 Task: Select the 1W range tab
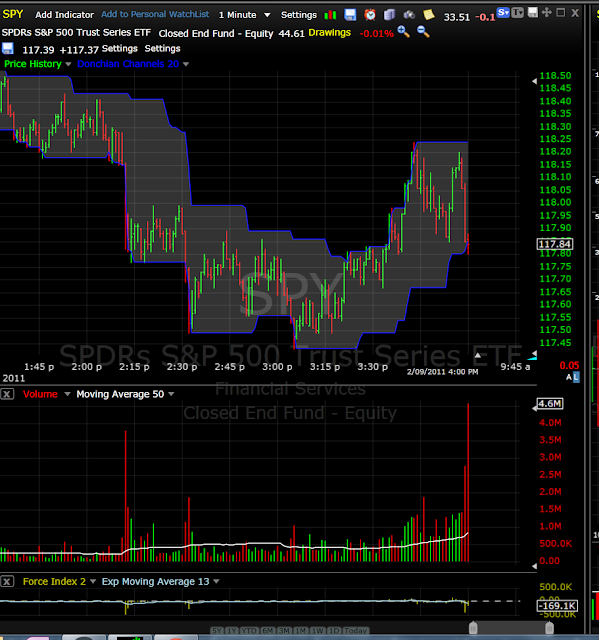[x=317, y=631]
